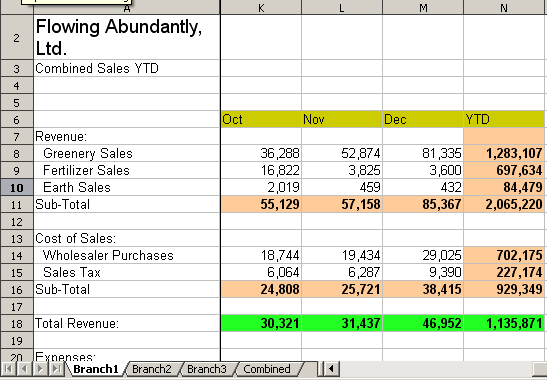Screen dimensions: 551x382
Task: Click the Wholesaler Purchases label cell
Action: (x=127, y=255)
